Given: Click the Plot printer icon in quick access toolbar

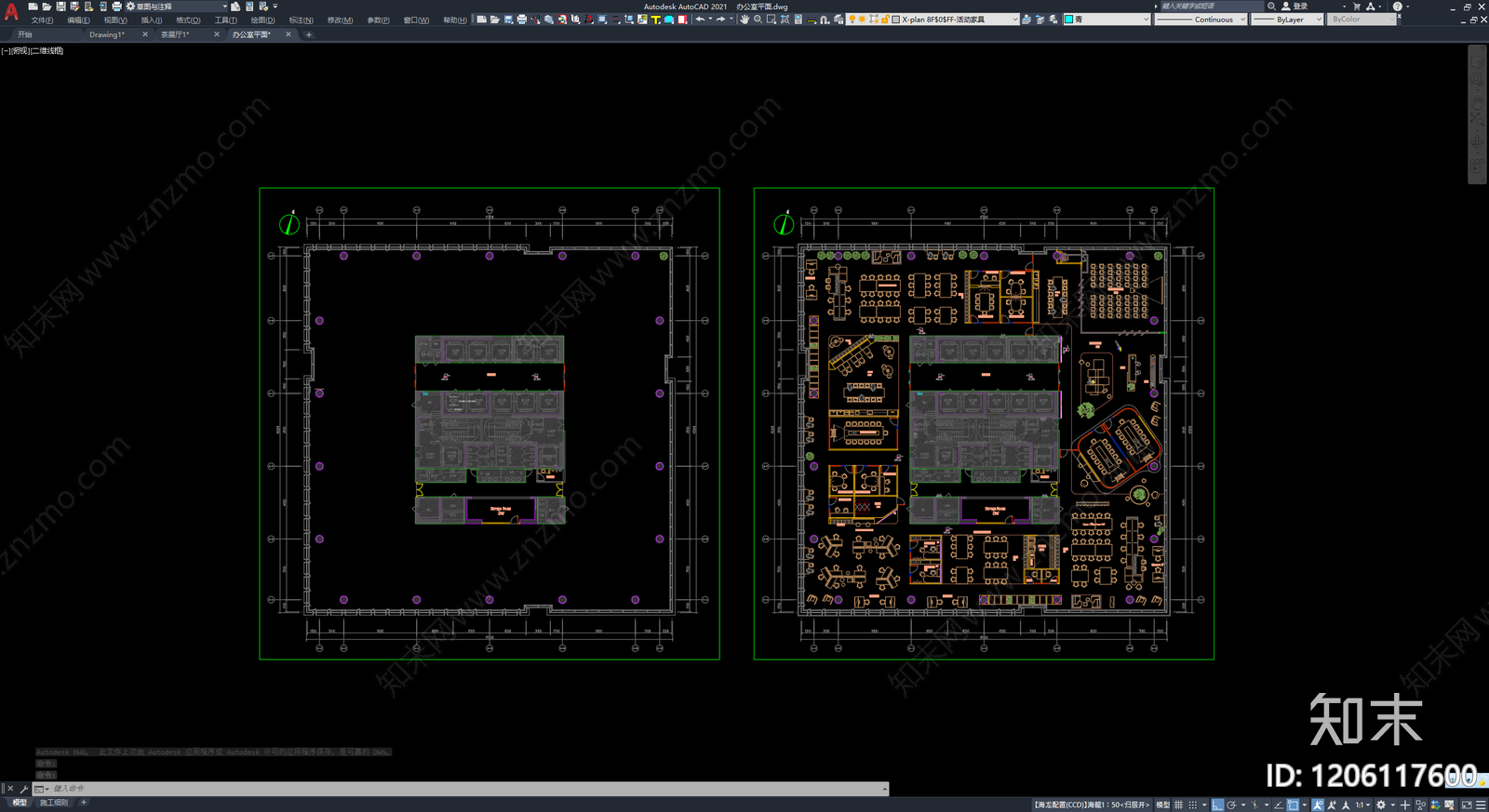Looking at the screenshot, I should click(116, 6).
